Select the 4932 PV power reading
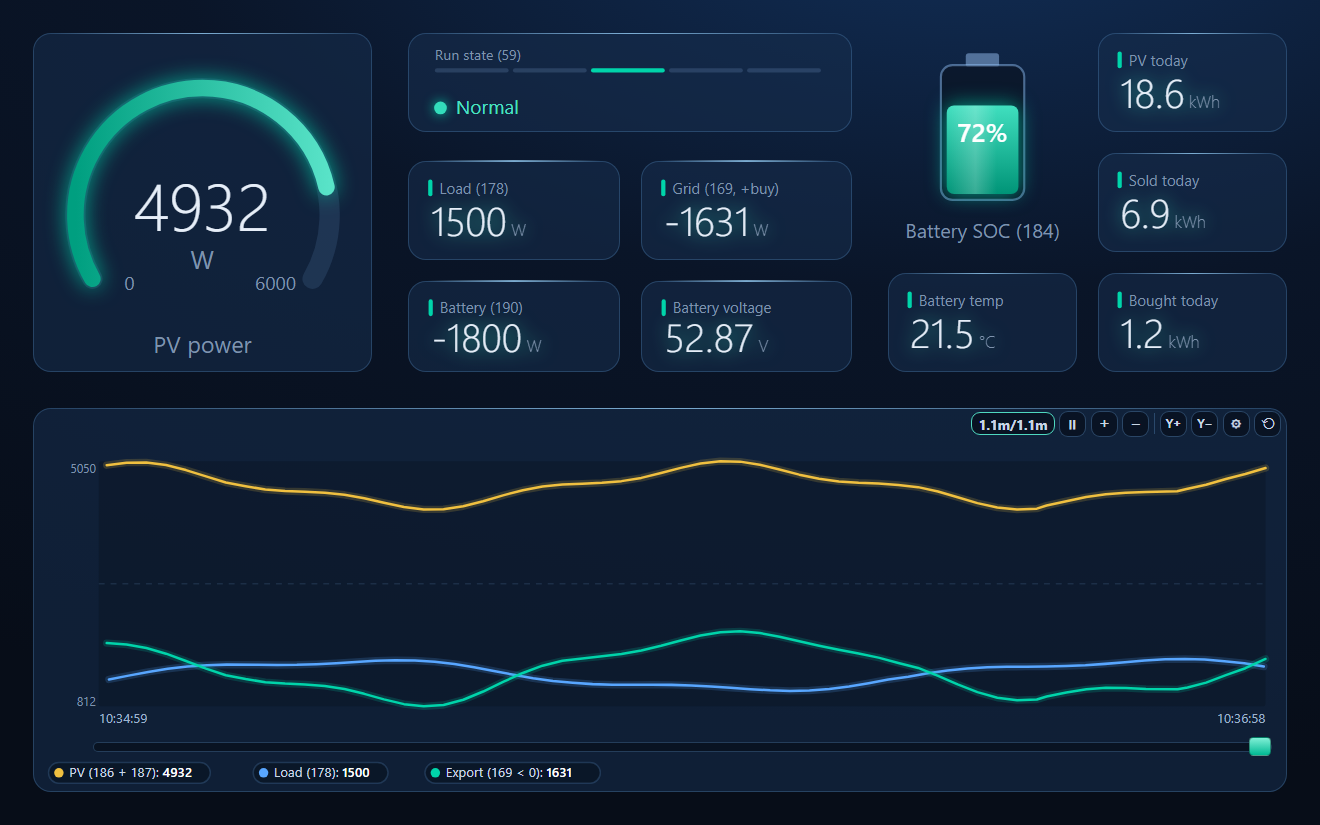Image resolution: width=1320 pixels, height=825 pixels. tap(202, 208)
